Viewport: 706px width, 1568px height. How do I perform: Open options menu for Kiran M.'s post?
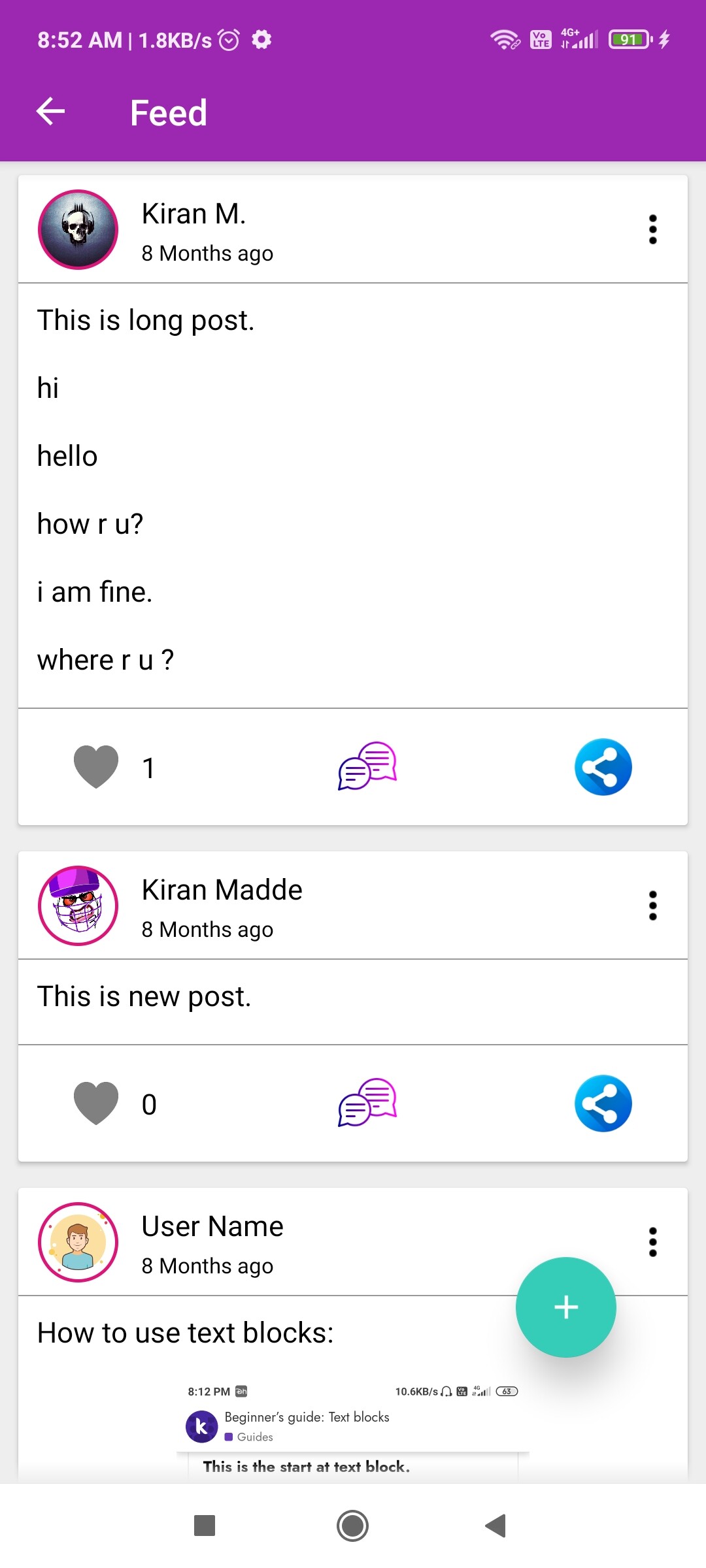tap(652, 229)
